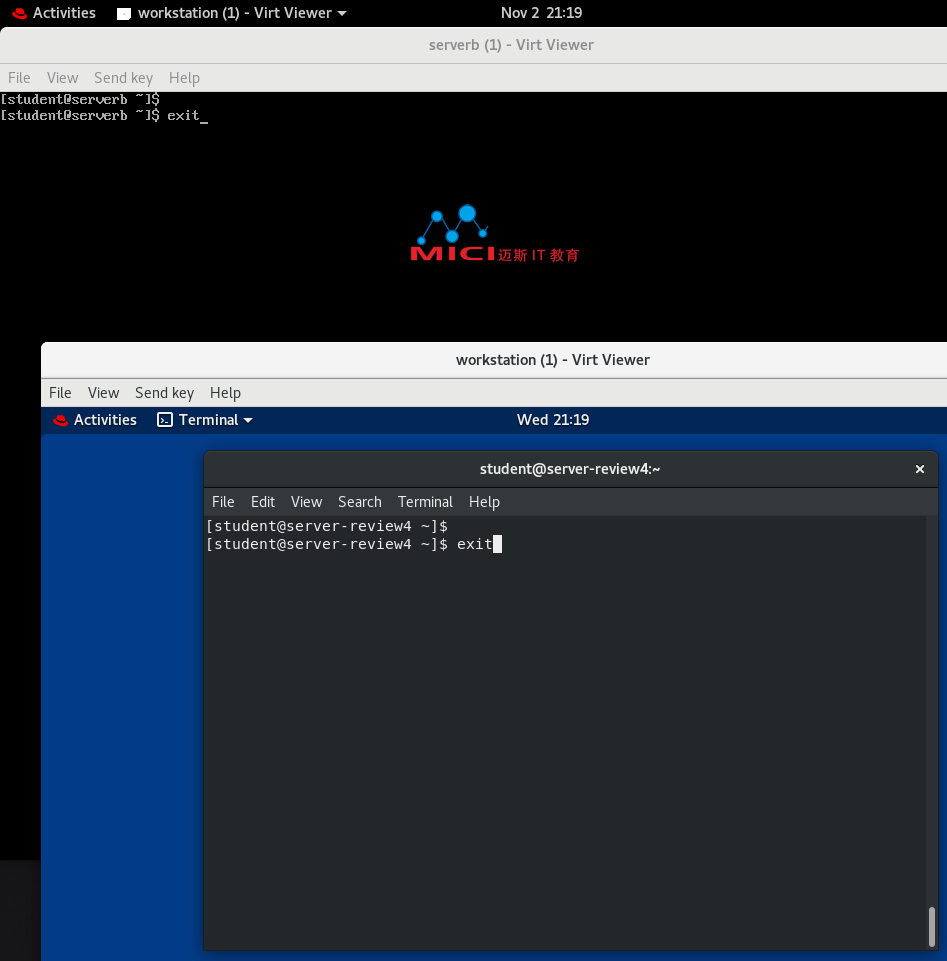This screenshot has height=961, width=947.
Task: Open Terminal menu in the terminal window
Action: 425,502
